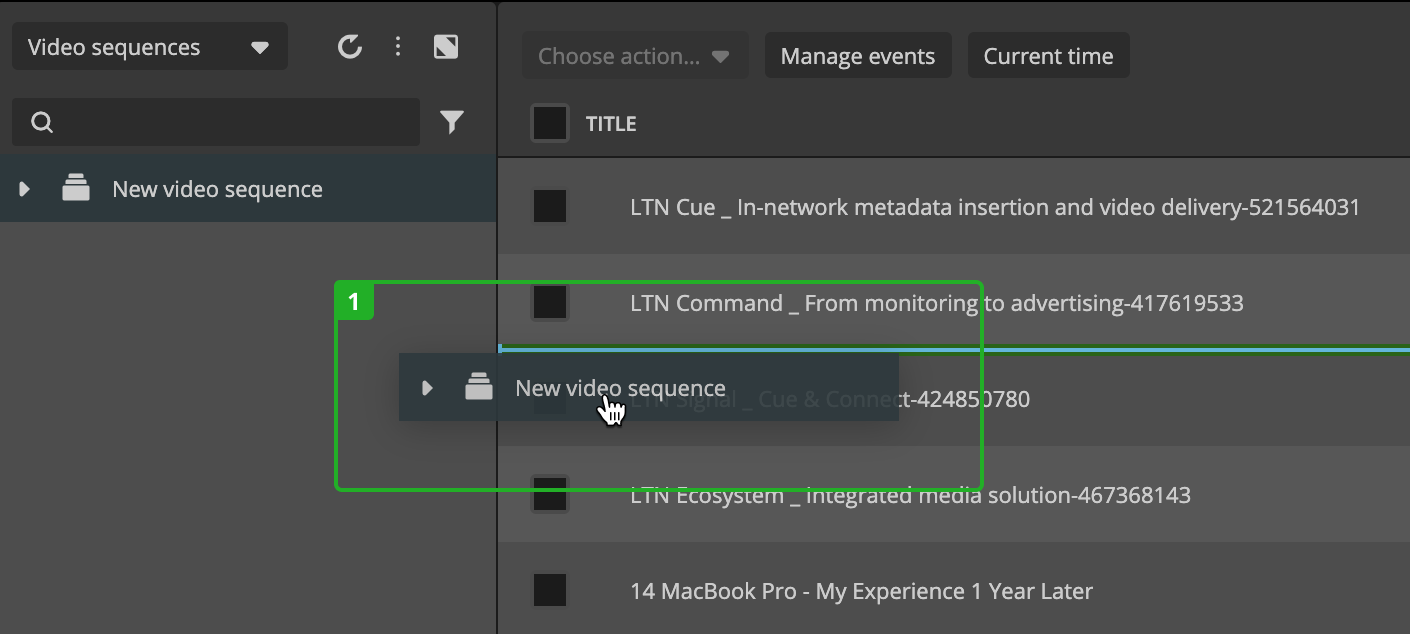Click in the sidebar search field
The width and height of the screenshot is (1410, 634).
(x=230, y=123)
